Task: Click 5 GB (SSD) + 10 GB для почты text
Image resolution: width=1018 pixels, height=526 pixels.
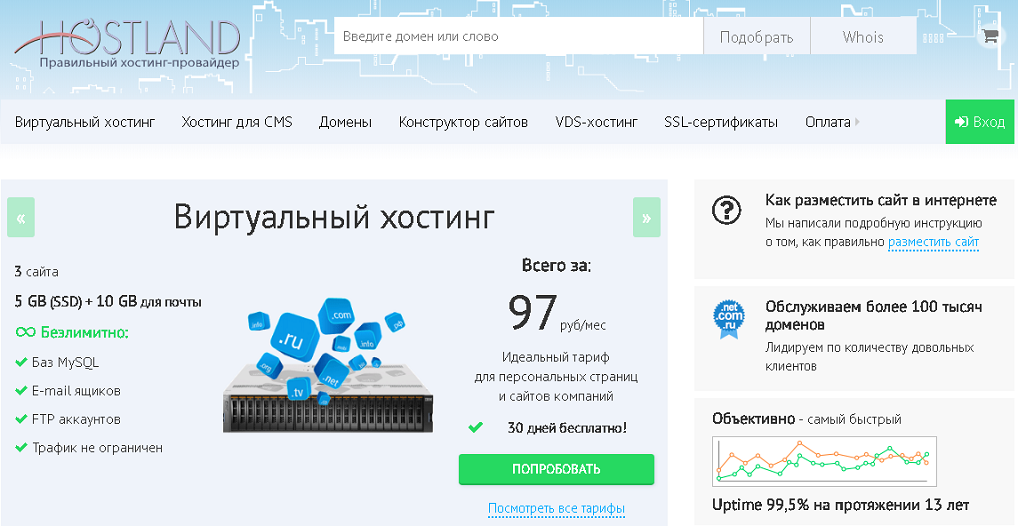Action: pos(108,302)
